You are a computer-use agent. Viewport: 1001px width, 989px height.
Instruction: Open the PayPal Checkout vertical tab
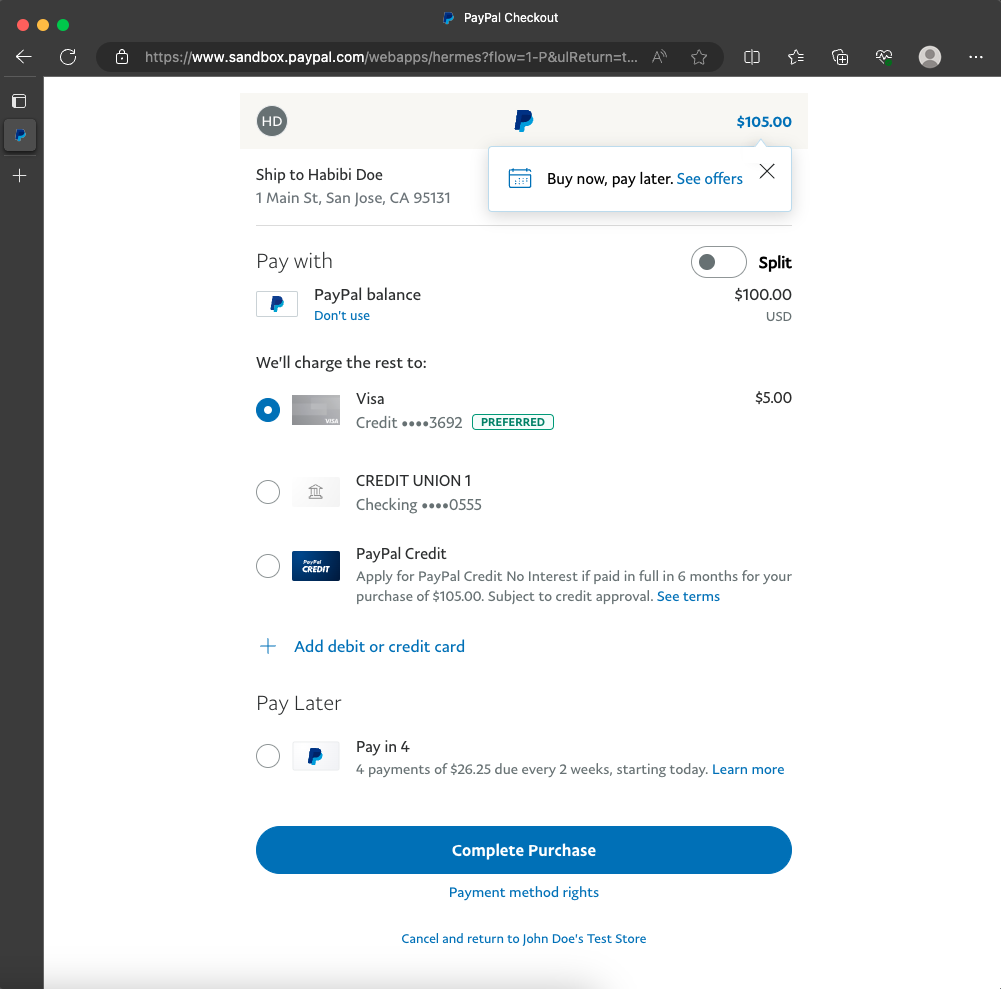(20, 135)
